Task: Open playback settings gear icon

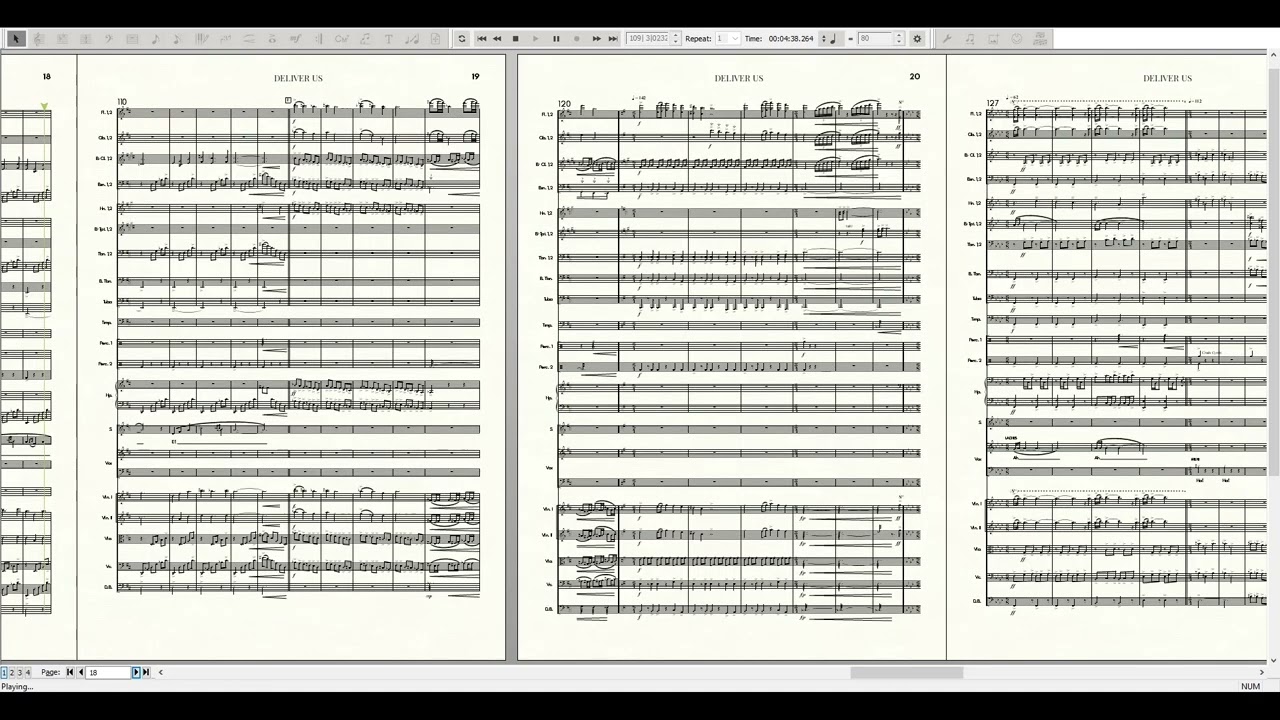Action: (x=917, y=39)
